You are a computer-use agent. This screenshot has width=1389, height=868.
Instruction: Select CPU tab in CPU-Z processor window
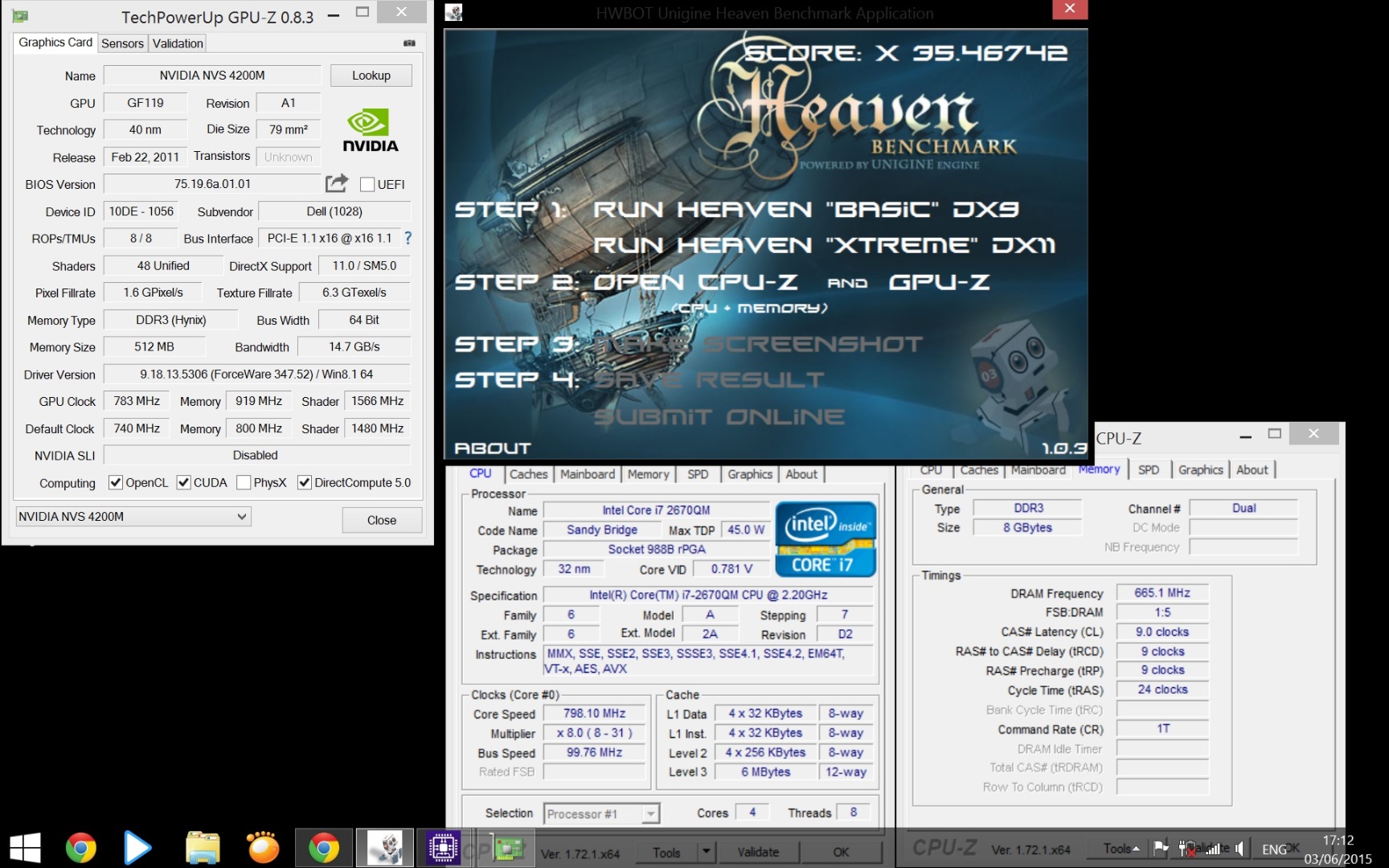coord(481,473)
